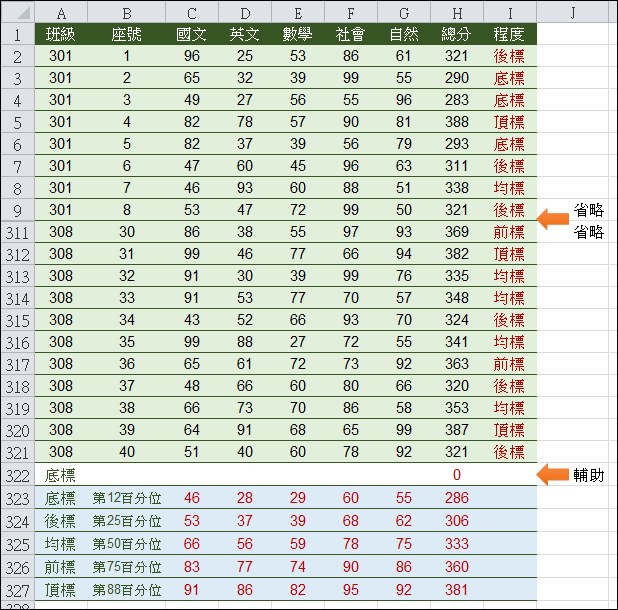Select column A header
This screenshot has height=610, width=618.
[61, 13]
